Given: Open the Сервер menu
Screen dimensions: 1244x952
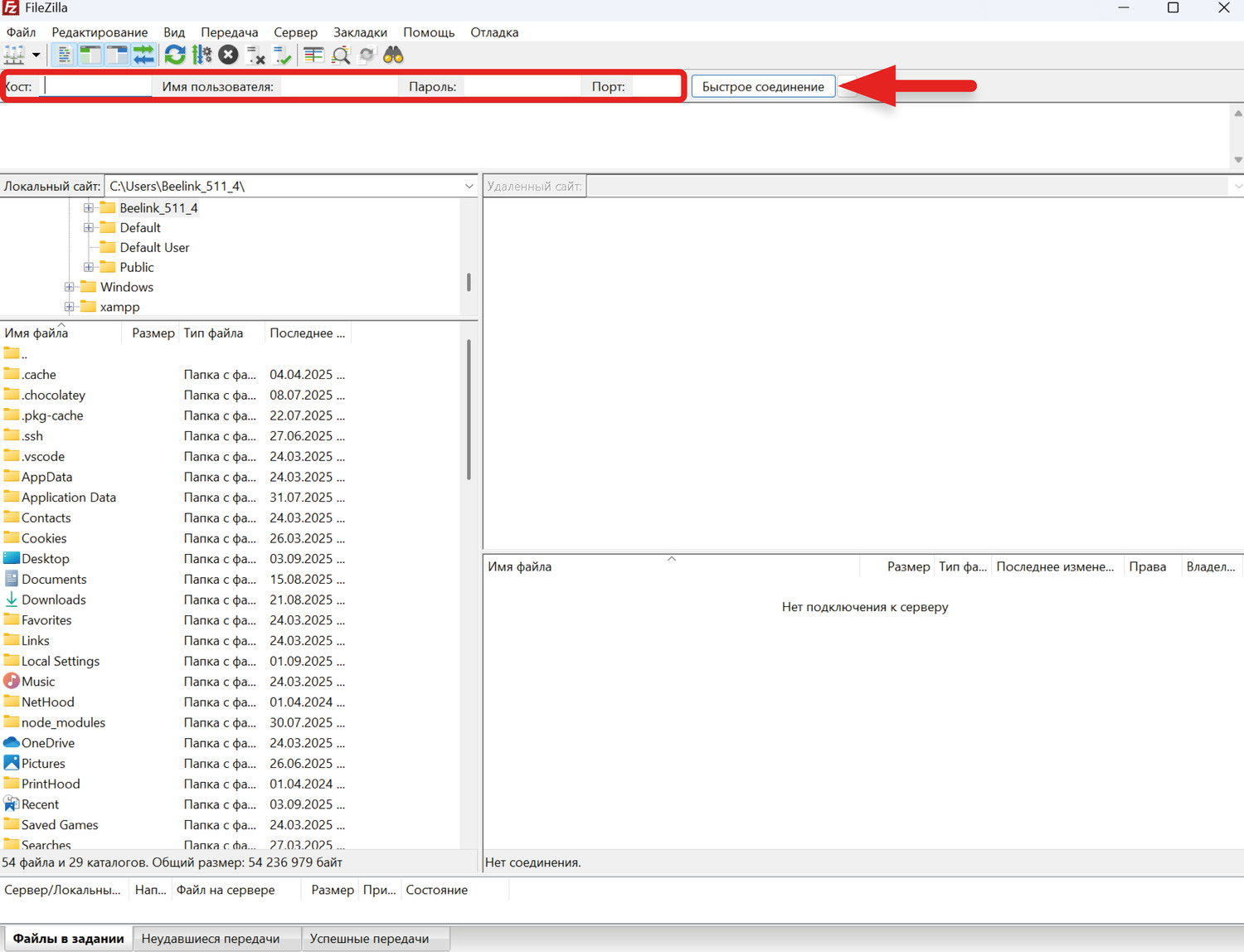Looking at the screenshot, I should pyautogui.click(x=295, y=32).
